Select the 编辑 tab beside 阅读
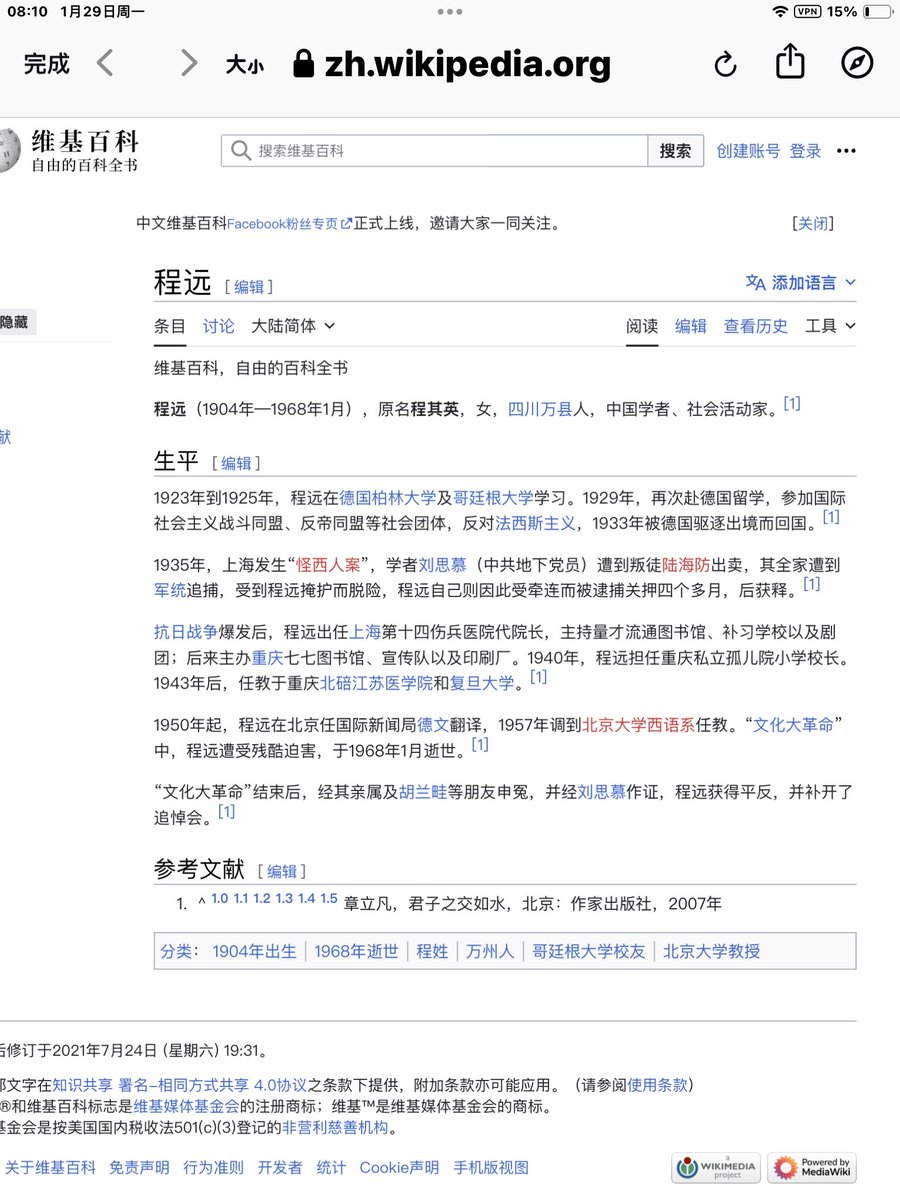 691,326
